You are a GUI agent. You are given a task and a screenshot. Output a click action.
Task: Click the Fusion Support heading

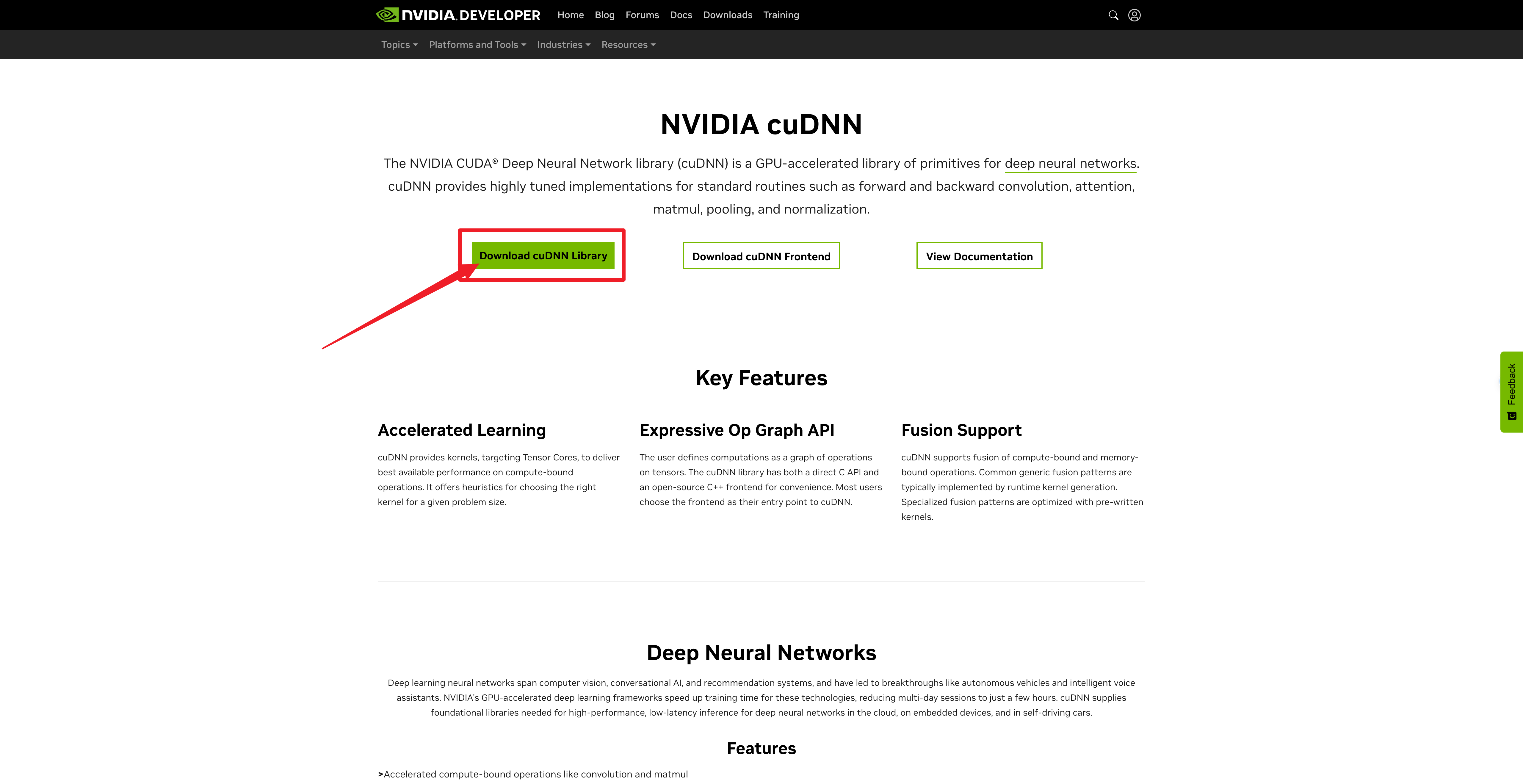point(961,430)
